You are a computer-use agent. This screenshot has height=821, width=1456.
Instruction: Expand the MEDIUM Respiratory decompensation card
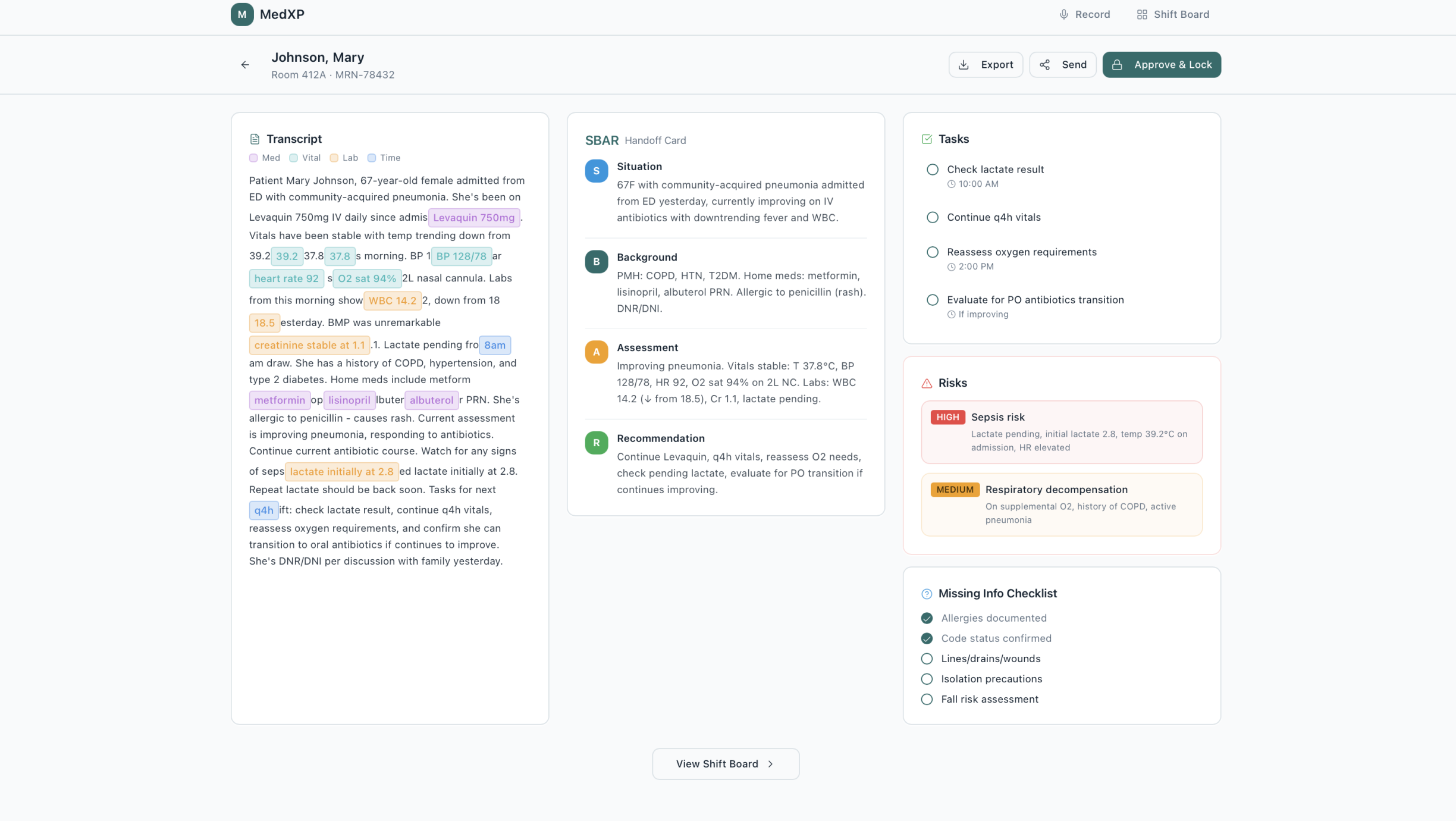click(x=1061, y=504)
